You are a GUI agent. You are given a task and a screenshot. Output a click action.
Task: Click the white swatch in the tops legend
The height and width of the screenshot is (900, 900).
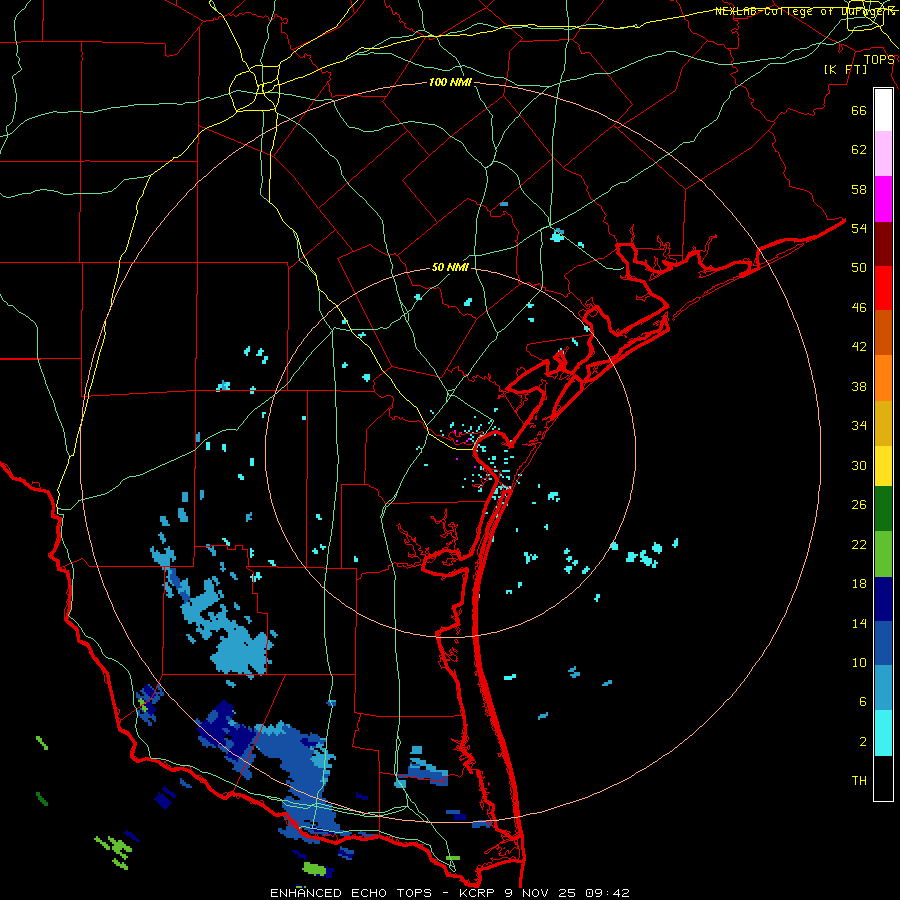coord(883,110)
